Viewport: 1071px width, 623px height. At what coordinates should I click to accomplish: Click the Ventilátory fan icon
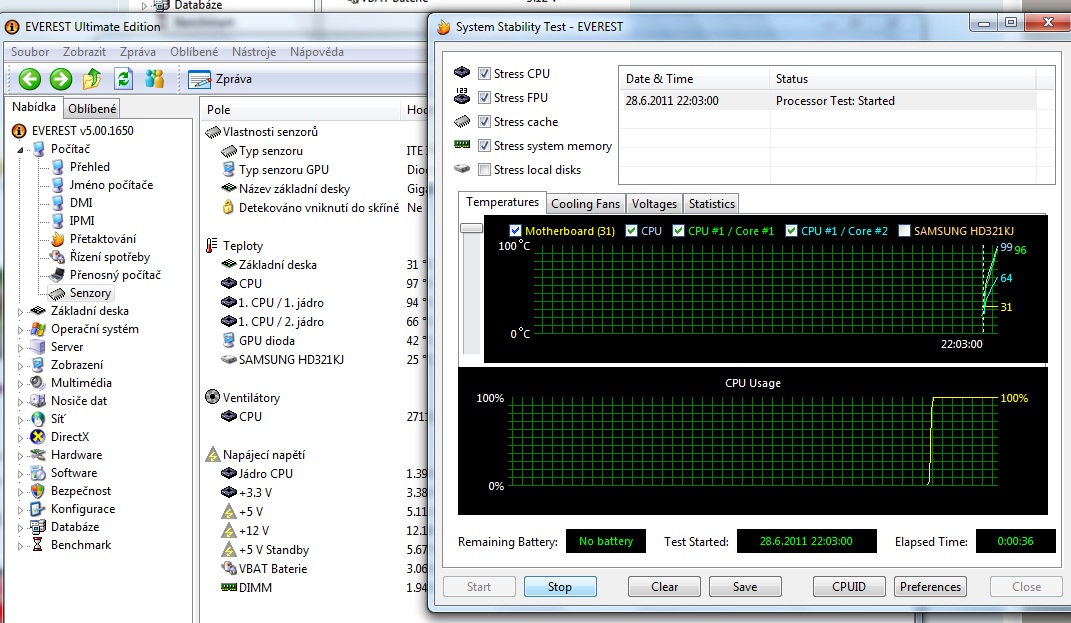212,397
